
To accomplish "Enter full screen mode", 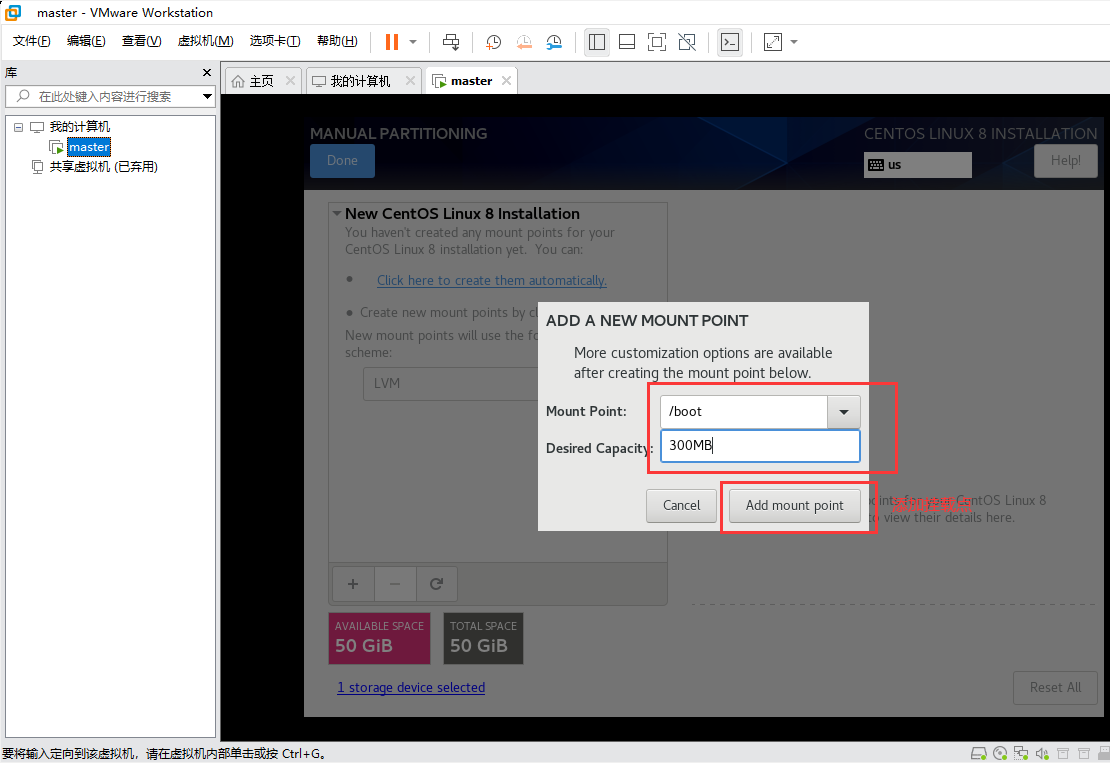I will [657, 42].
